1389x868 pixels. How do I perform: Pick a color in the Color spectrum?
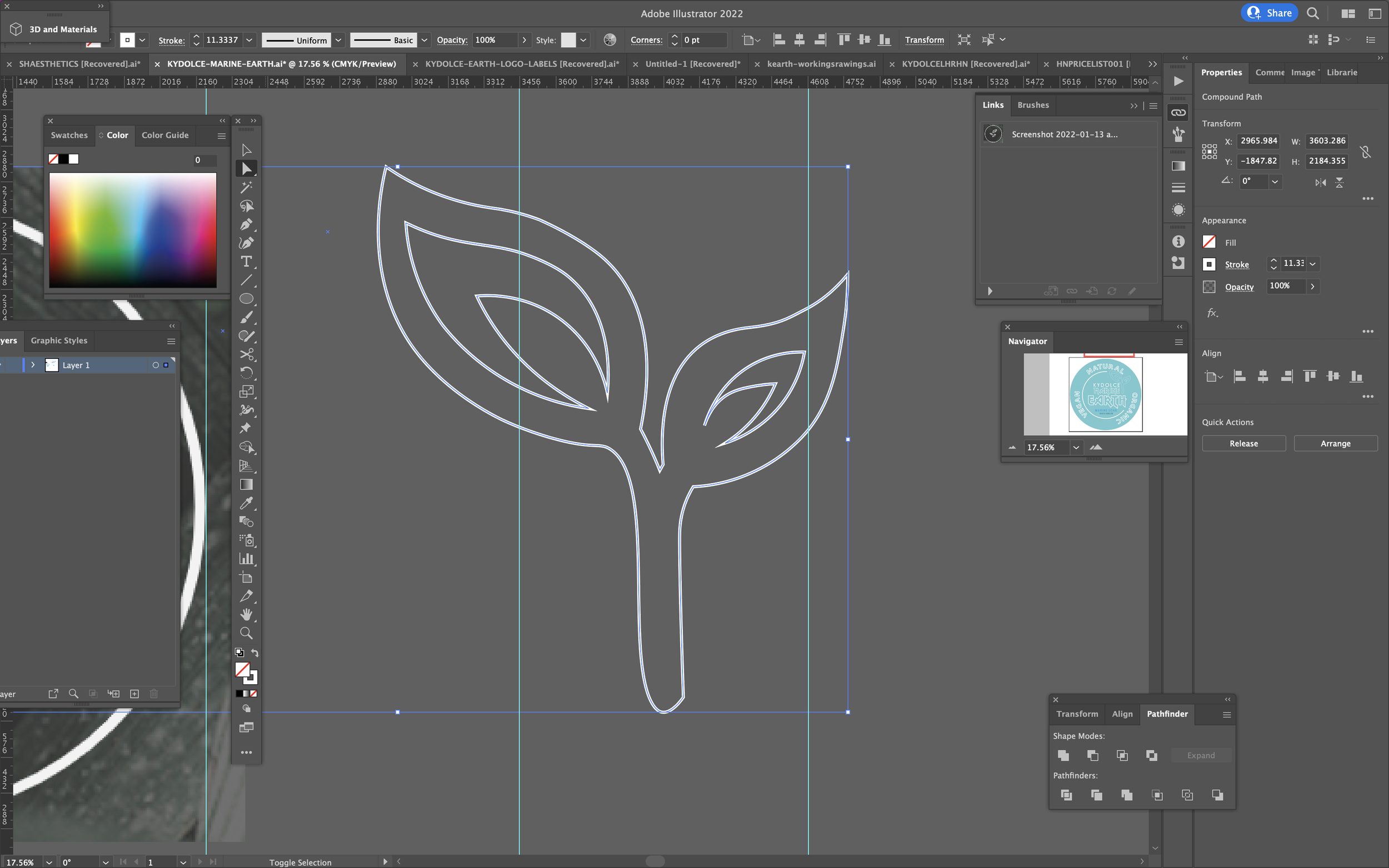point(133,229)
